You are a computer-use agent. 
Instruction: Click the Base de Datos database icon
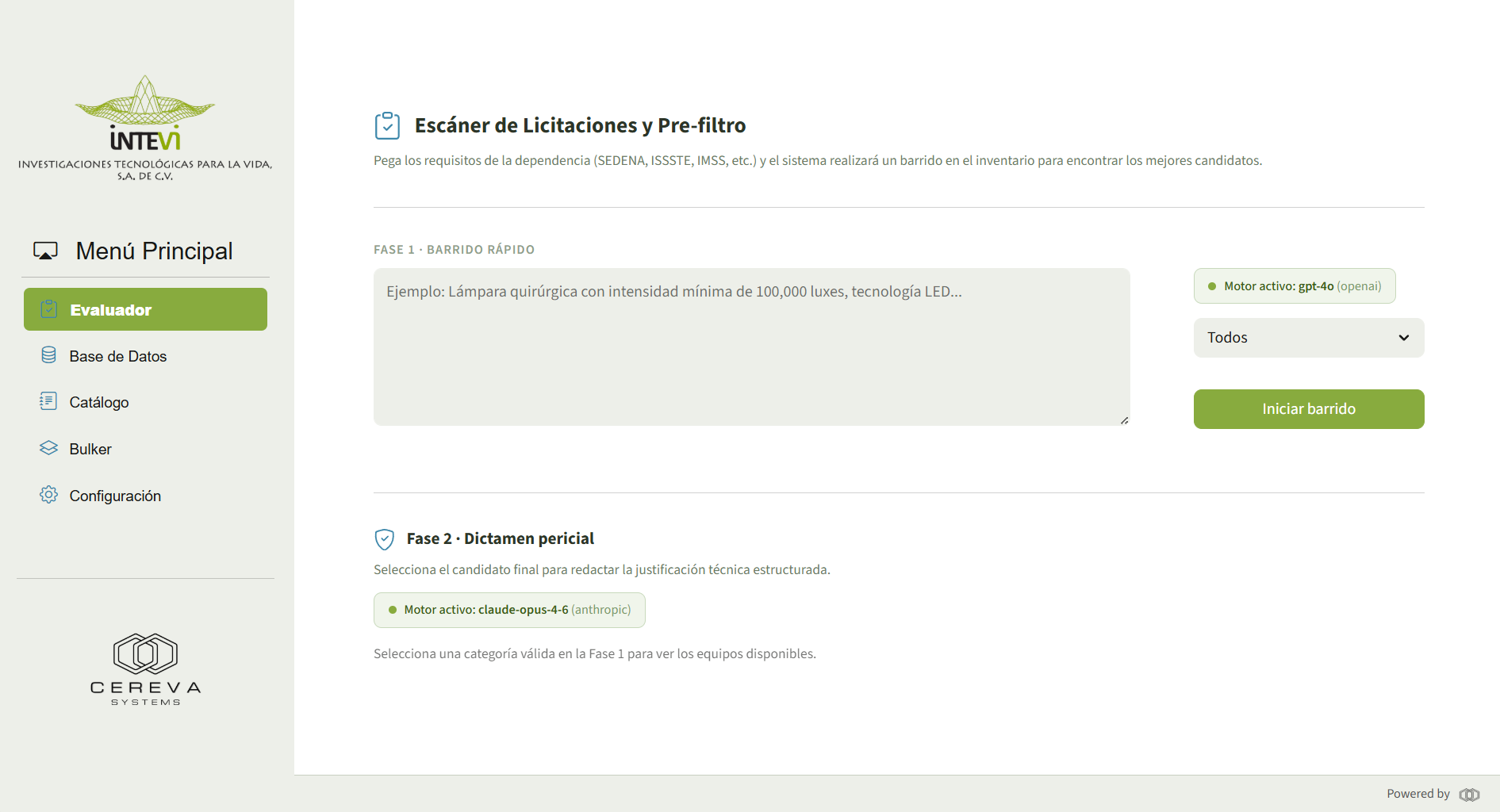click(48, 355)
